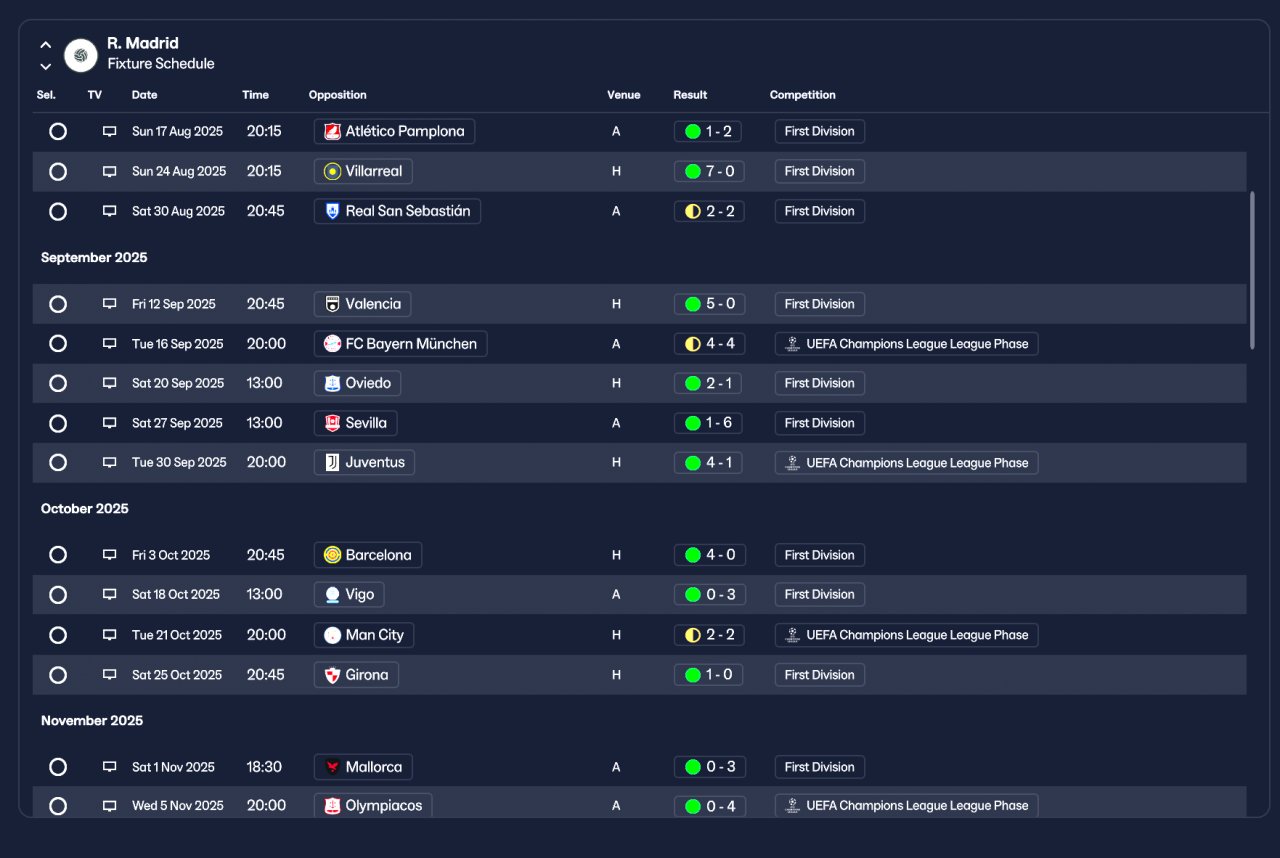Click the Juventus club crest
The height and width of the screenshot is (858, 1280).
point(332,463)
